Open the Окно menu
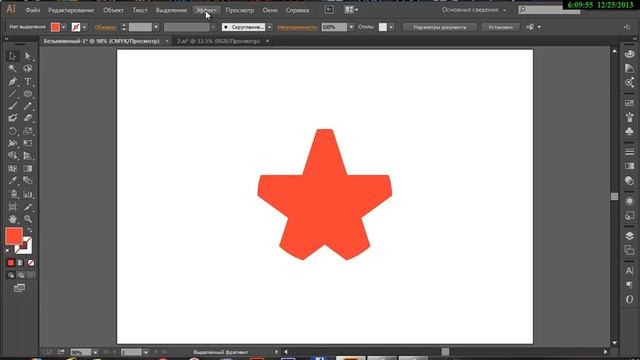The width and height of the screenshot is (640, 360). [x=270, y=10]
